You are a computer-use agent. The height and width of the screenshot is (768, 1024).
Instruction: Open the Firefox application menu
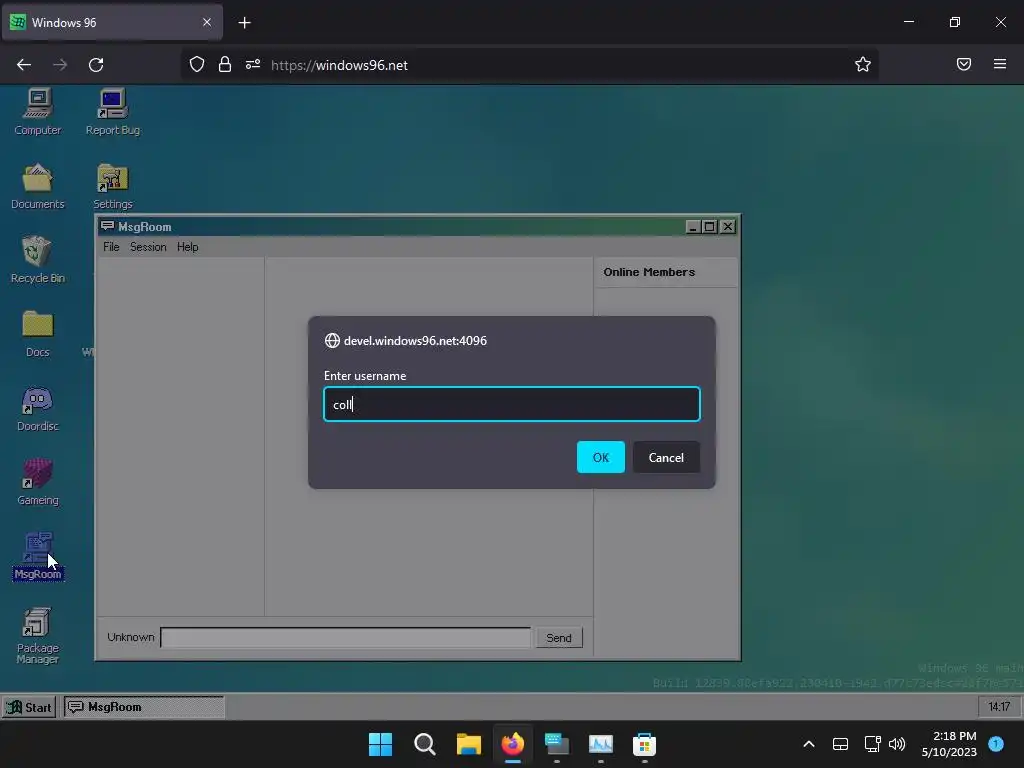1000,64
